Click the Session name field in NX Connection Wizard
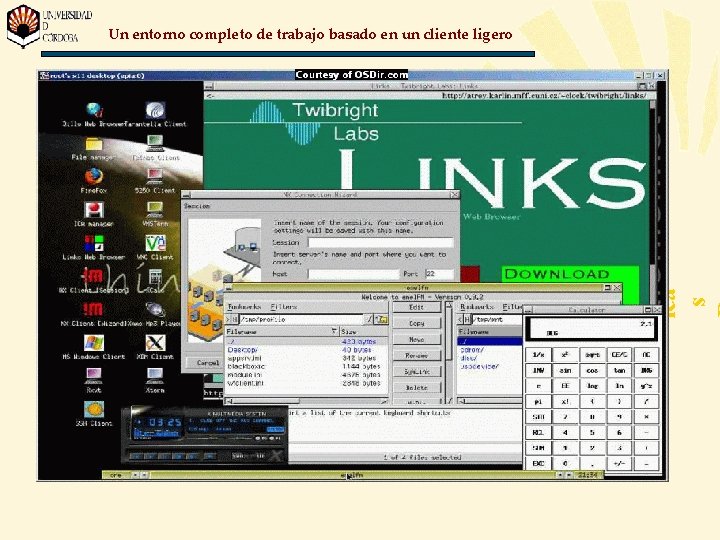This screenshot has width=720, height=540. [x=381, y=242]
